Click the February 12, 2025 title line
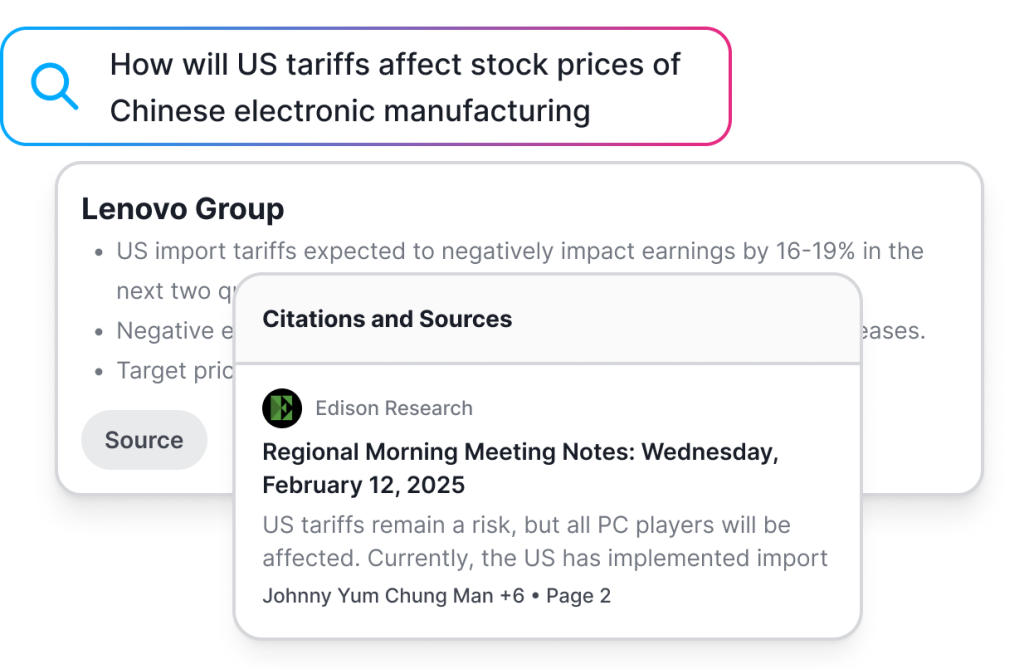This screenshot has width=1024, height=669. [364, 485]
